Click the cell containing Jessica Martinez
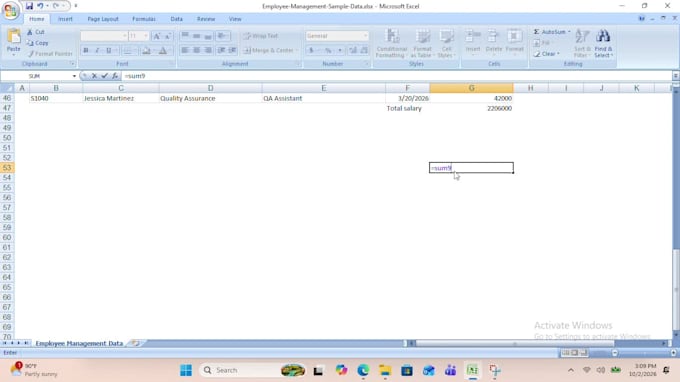Viewport: 680px width, 382px height. point(121,98)
